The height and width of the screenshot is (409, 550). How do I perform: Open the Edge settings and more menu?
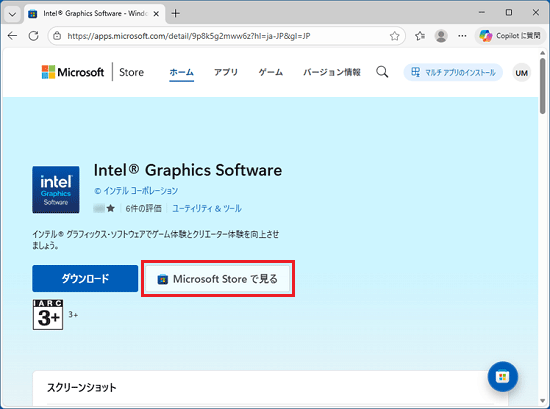tap(462, 36)
